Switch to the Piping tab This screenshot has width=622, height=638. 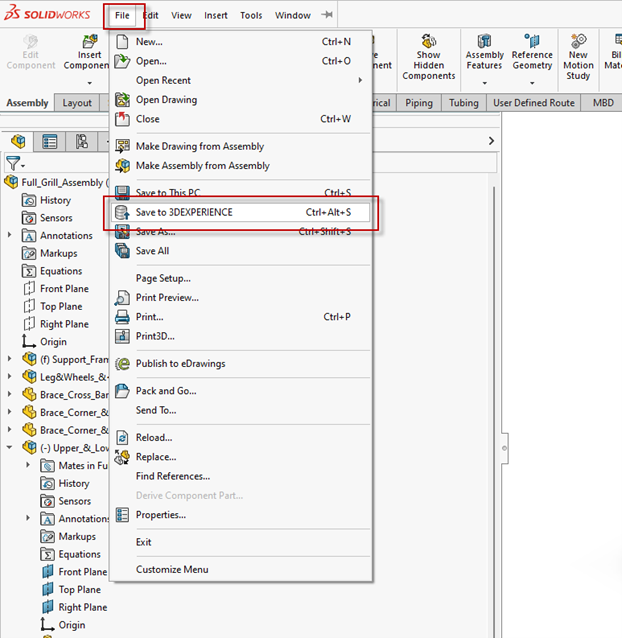(x=419, y=103)
